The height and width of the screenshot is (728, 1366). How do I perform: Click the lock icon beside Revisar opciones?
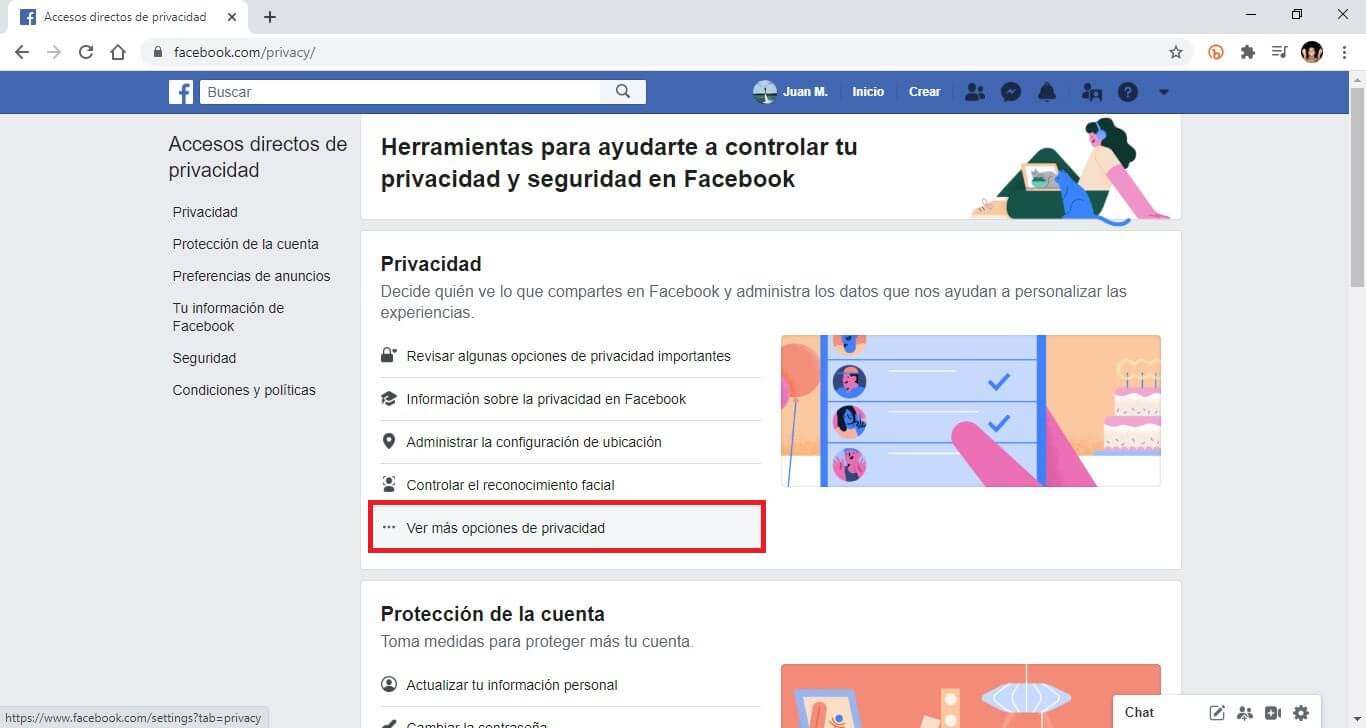coord(389,355)
